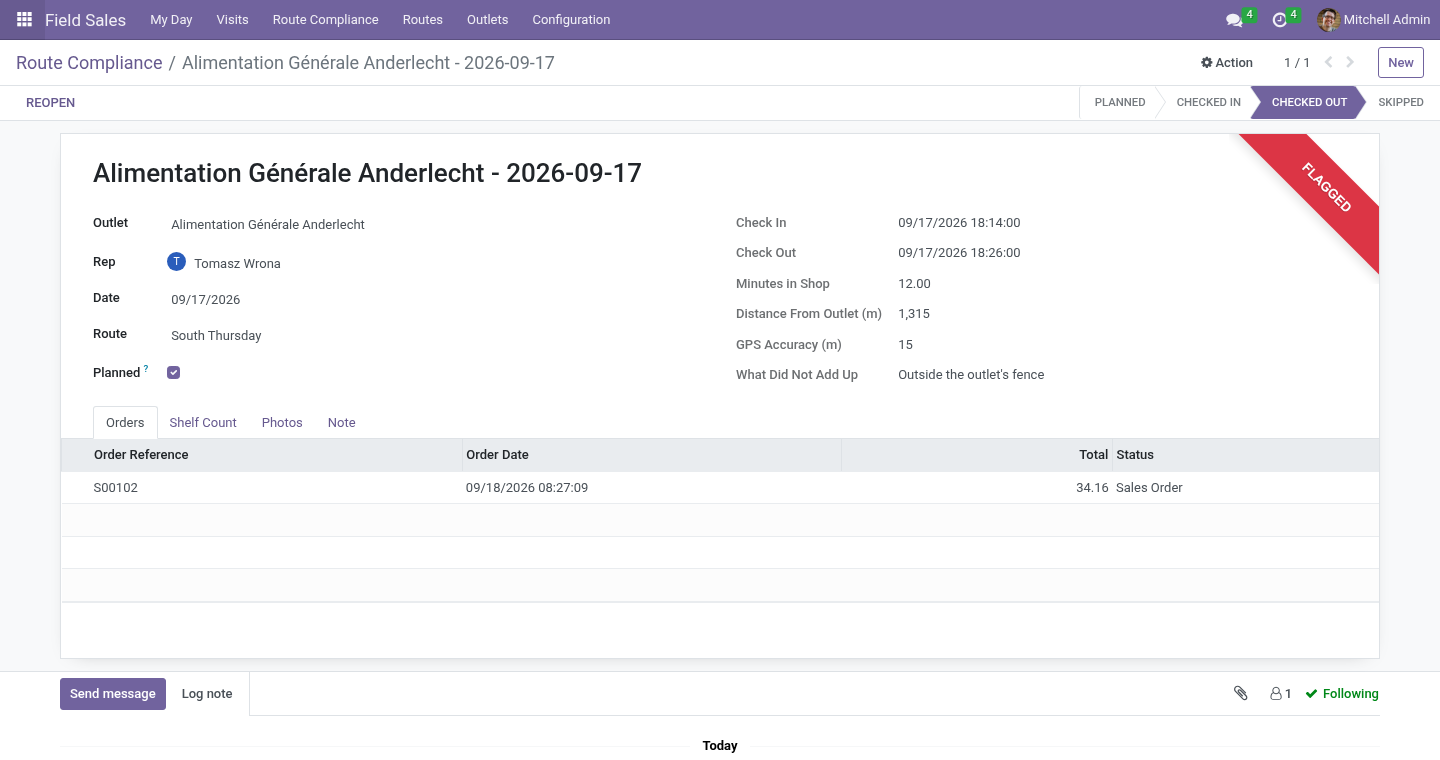Click the Send message button
The image size is (1440, 760).
pyautogui.click(x=113, y=694)
